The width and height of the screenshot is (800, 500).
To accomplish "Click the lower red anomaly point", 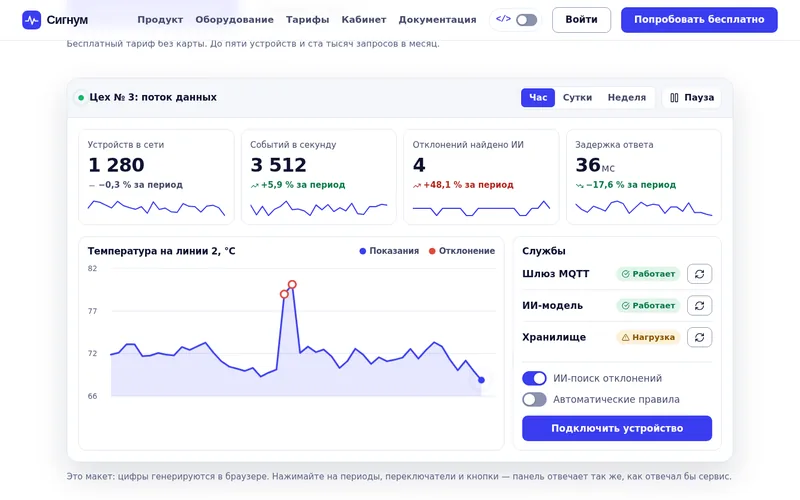I will pyautogui.click(x=284, y=294).
